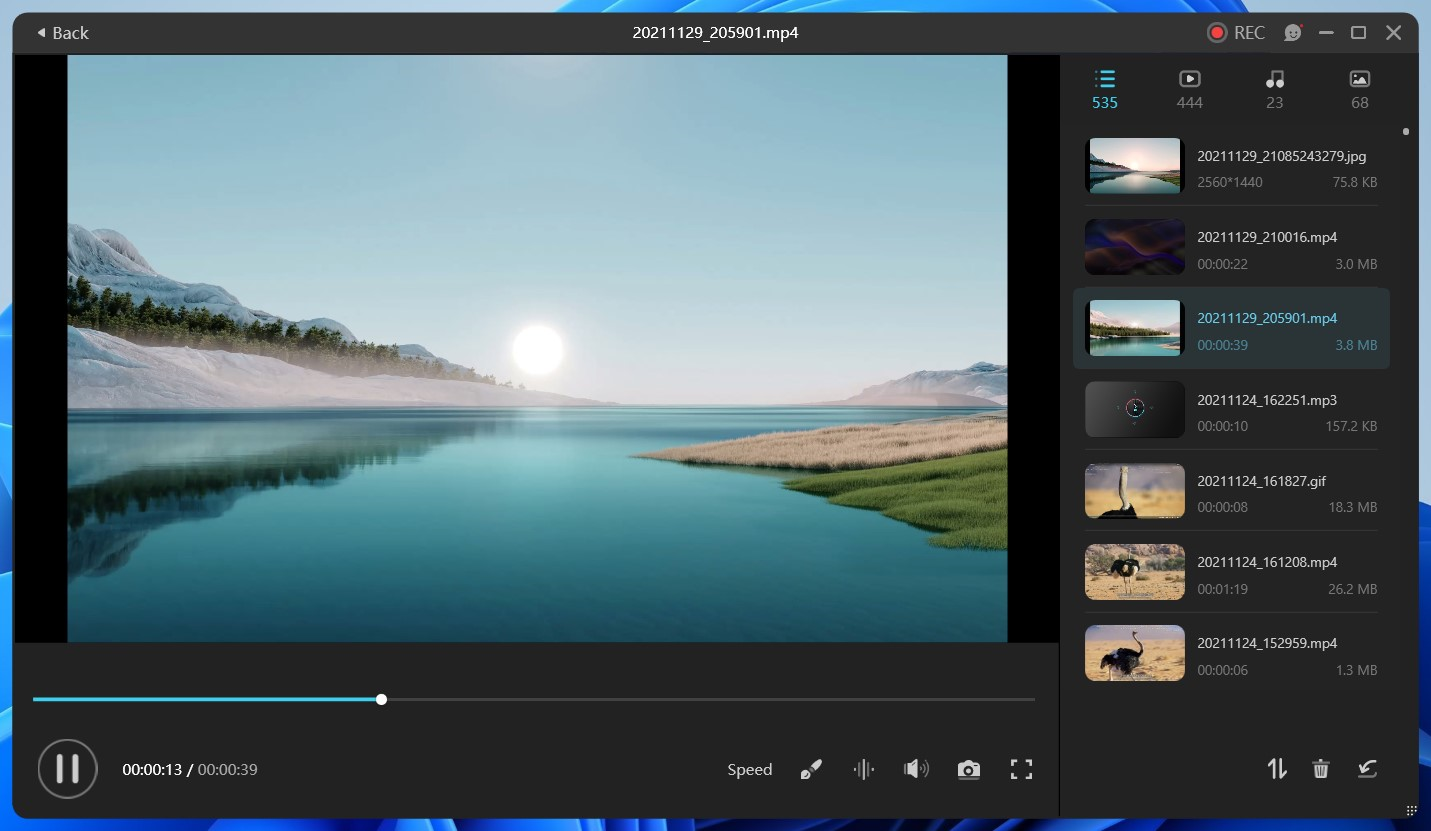Start a new recording with the REC button
Viewport: 1431px width, 831px height.
(1236, 32)
